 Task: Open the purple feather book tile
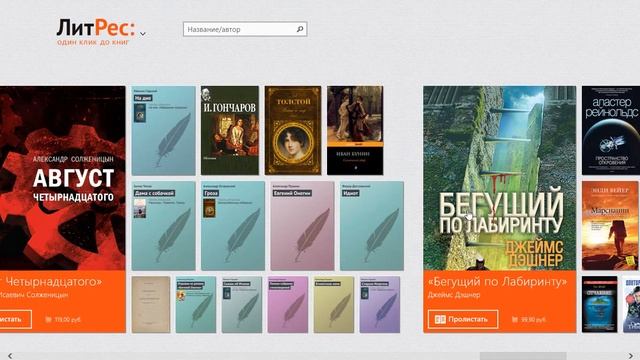pyautogui.click(x=380, y=304)
